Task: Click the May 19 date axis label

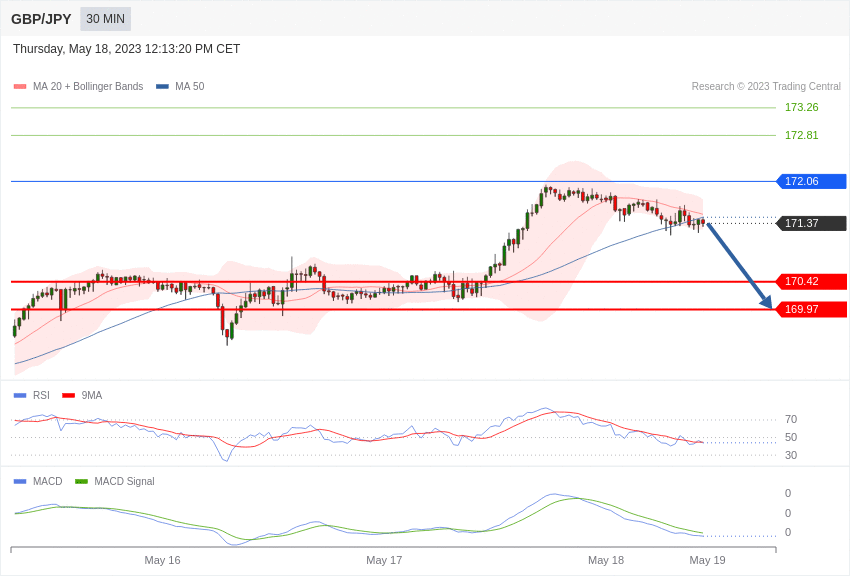Action: (x=707, y=560)
